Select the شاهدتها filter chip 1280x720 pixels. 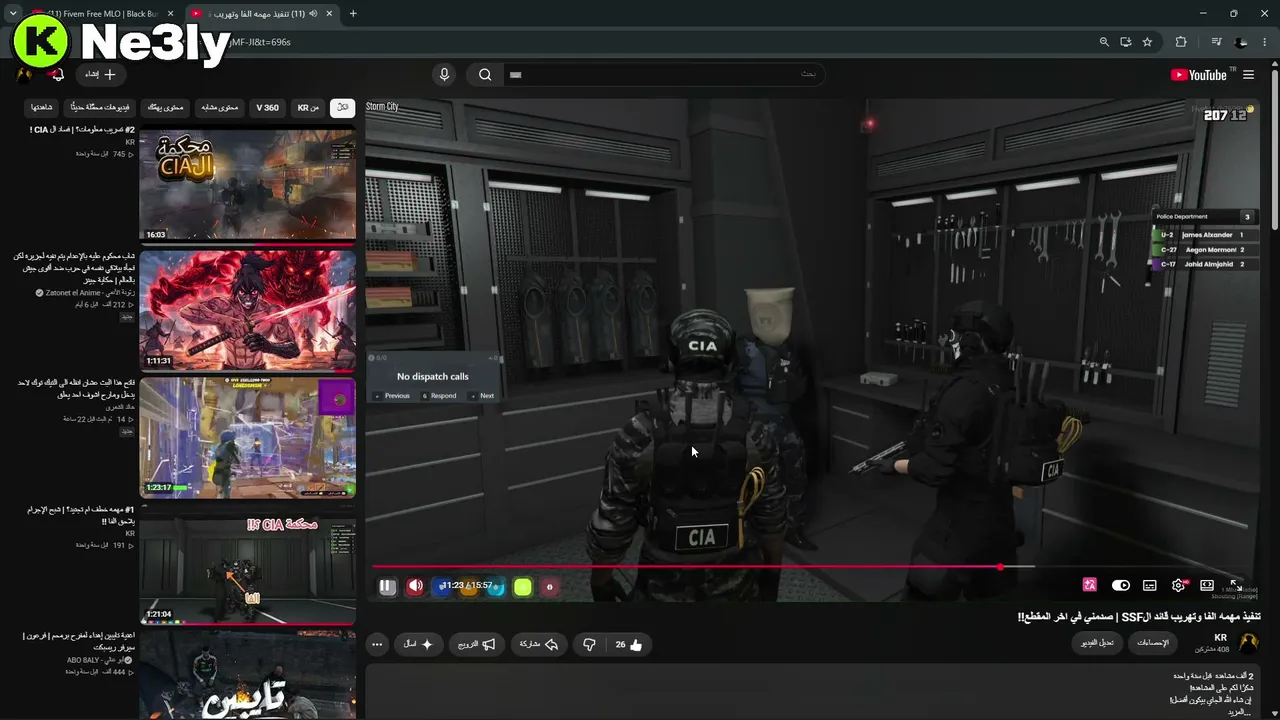click(x=42, y=107)
